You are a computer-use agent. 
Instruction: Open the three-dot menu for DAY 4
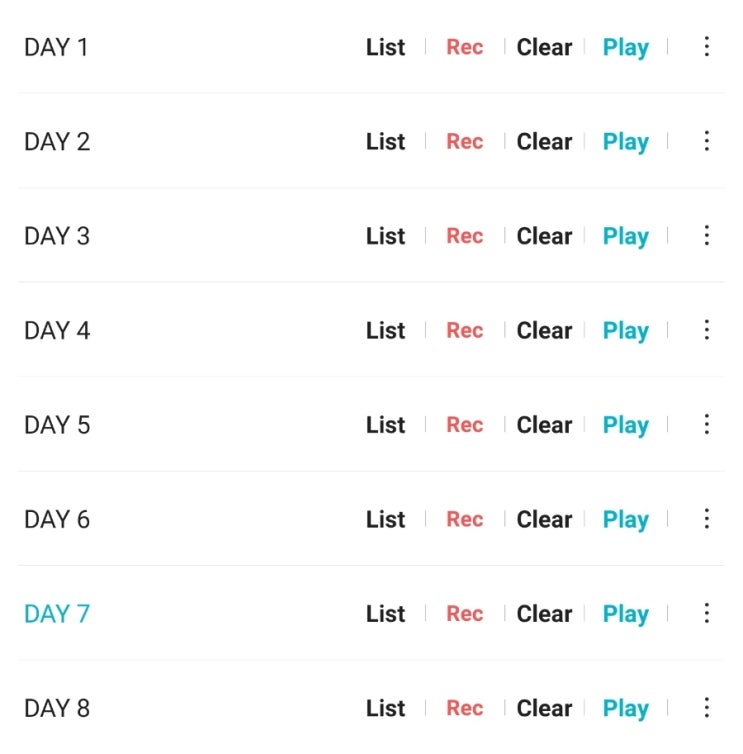pyautogui.click(x=706, y=330)
